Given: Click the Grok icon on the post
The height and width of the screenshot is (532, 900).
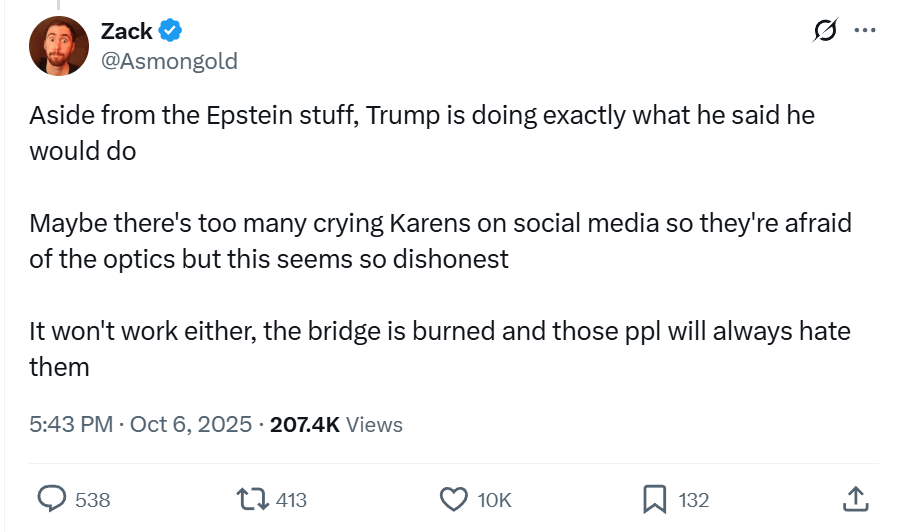Looking at the screenshot, I should tap(826, 32).
